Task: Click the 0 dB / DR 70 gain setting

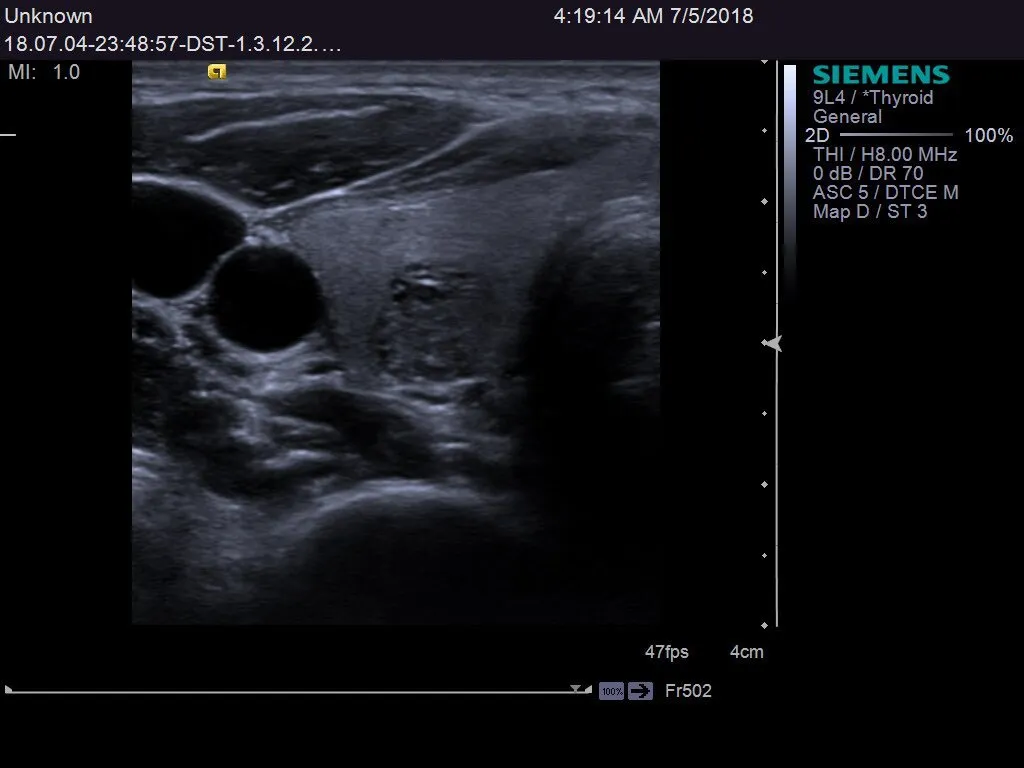Action: coord(868,174)
